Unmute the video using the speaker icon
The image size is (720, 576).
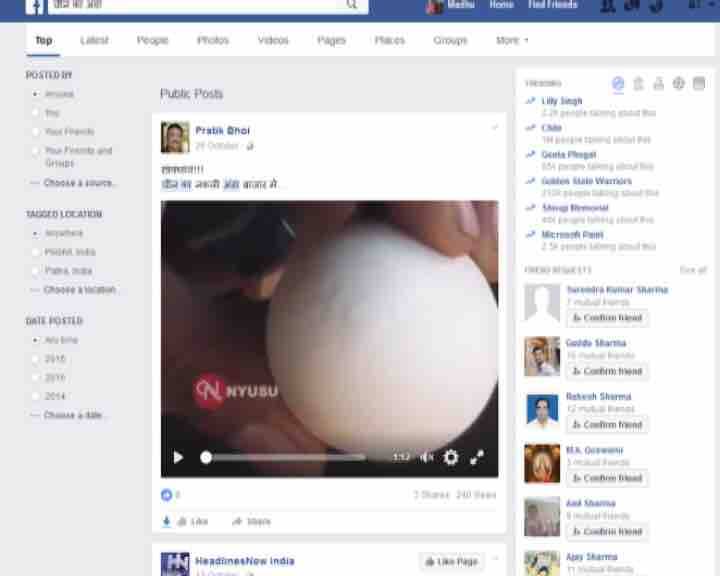(x=427, y=457)
